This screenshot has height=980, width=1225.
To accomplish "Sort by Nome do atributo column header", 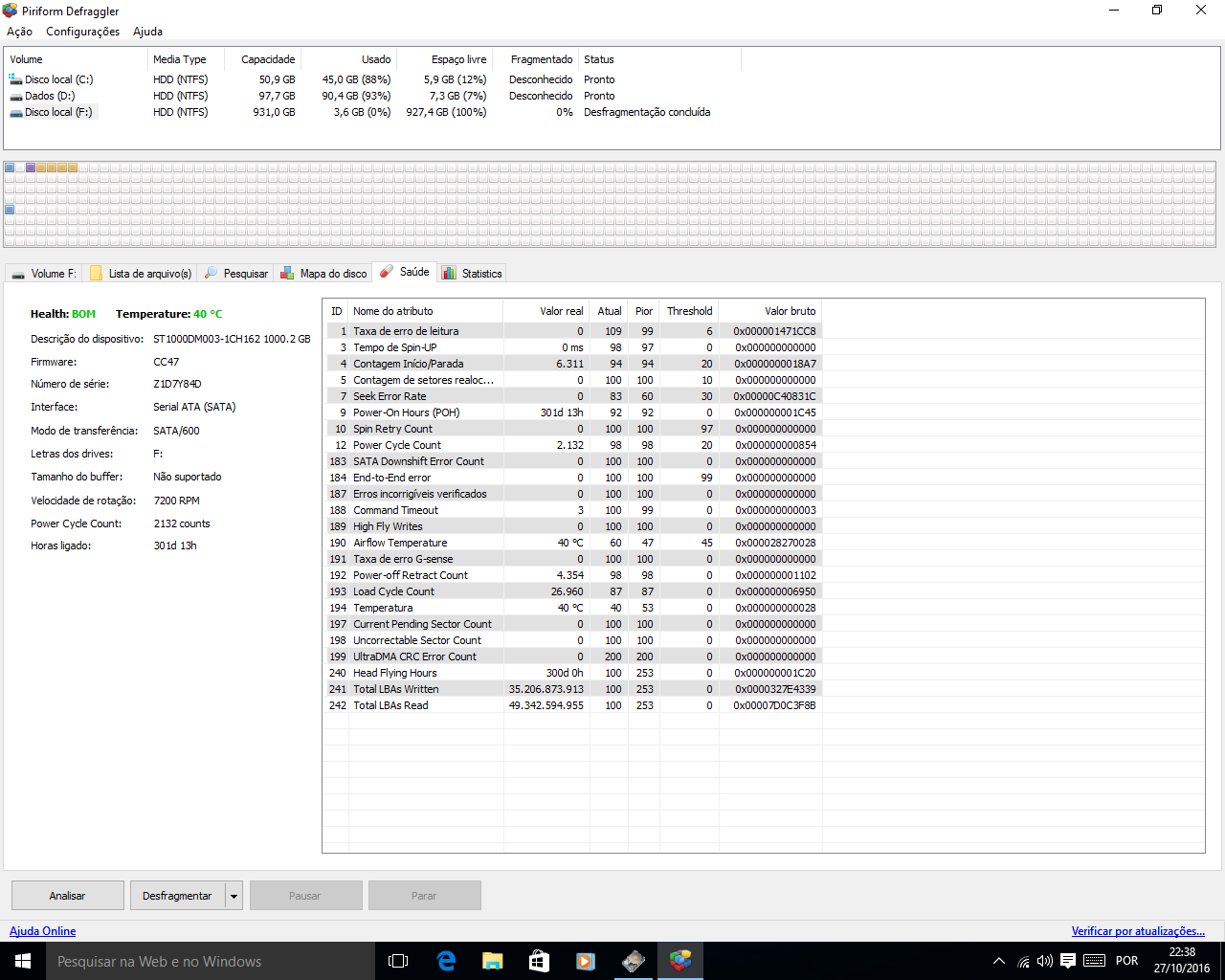I will coord(426,311).
